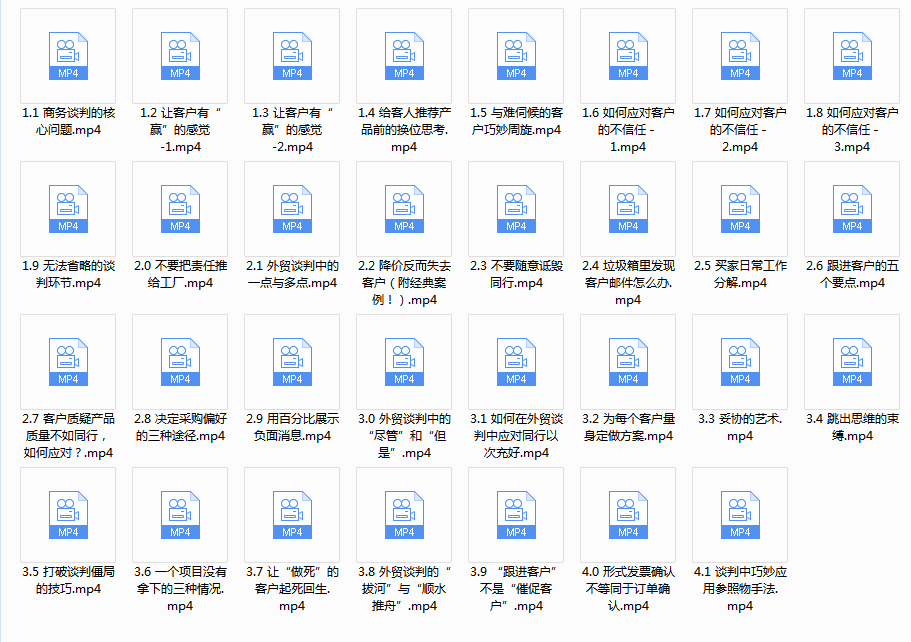The height and width of the screenshot is (642, 911).
Task: Select the 2.7 客户质疑产品质量不如同行 thumbnail
Action: [x=68, y=363]
